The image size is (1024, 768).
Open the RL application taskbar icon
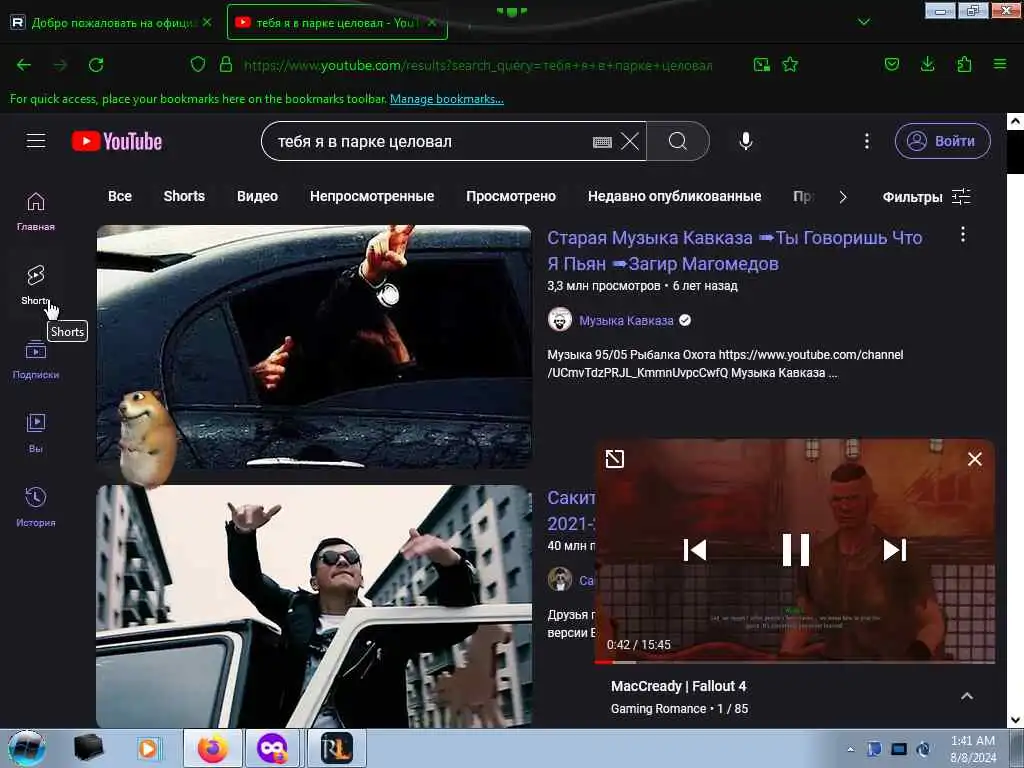[x=336, y=748]
